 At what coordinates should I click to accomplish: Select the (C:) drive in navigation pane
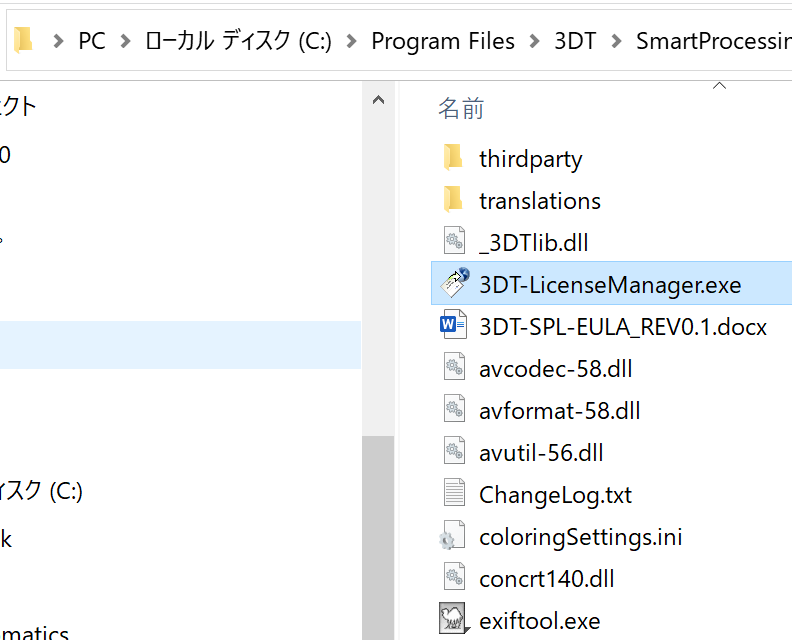point(40,490)
